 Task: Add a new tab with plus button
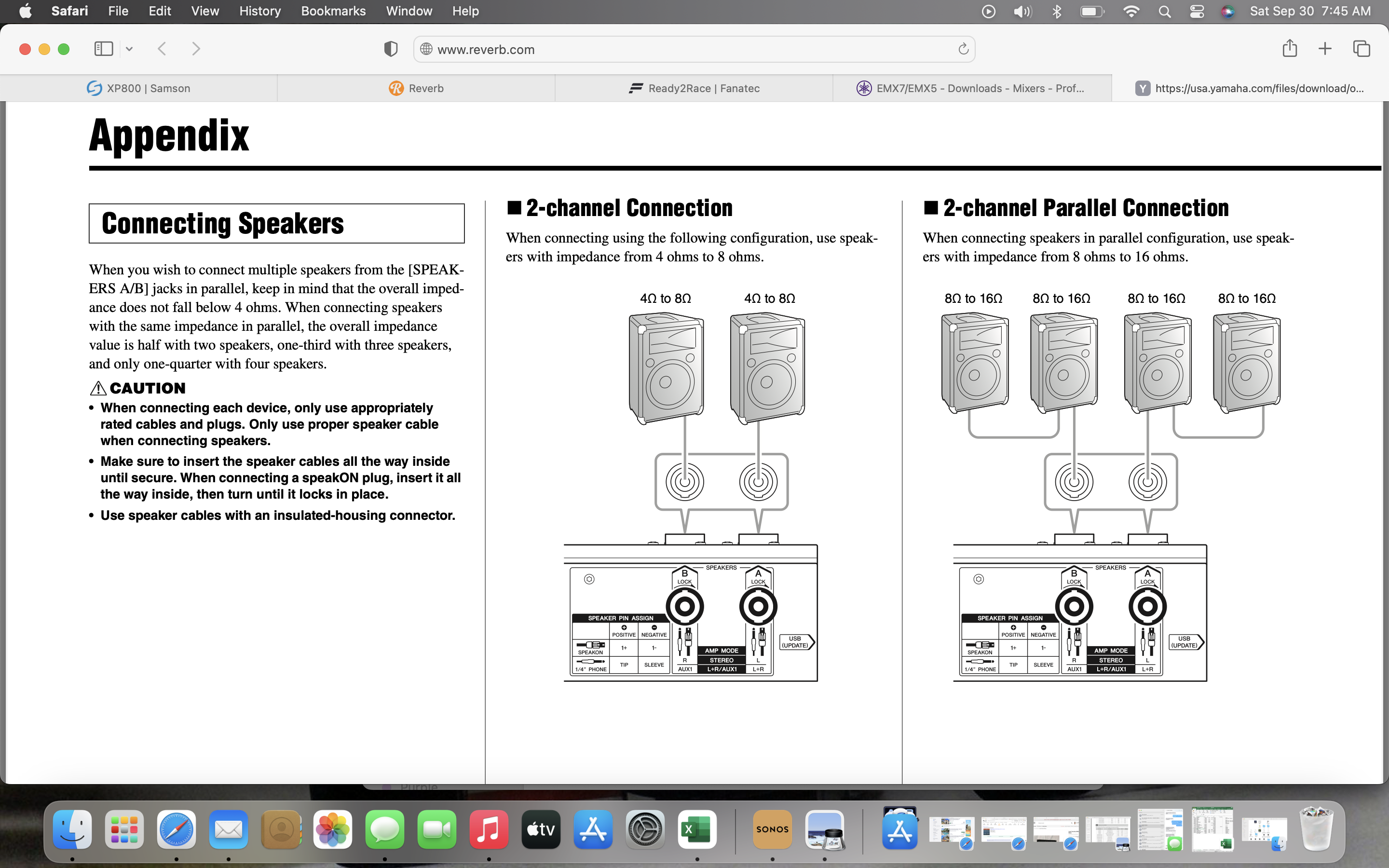1325,49
